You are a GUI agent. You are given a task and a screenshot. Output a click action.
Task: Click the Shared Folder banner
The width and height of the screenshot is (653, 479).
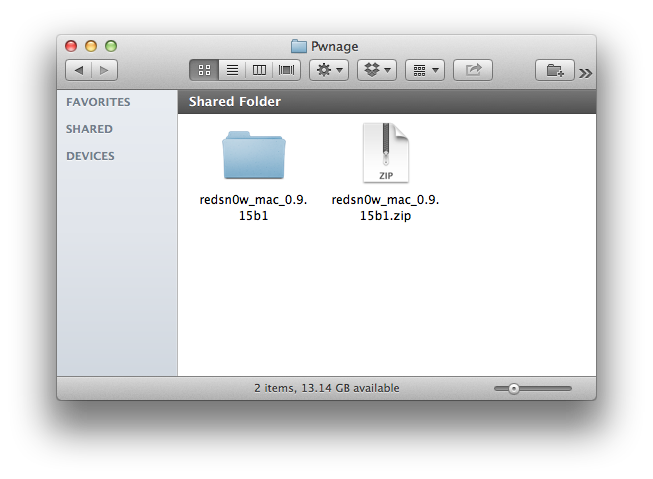point(387,102)
